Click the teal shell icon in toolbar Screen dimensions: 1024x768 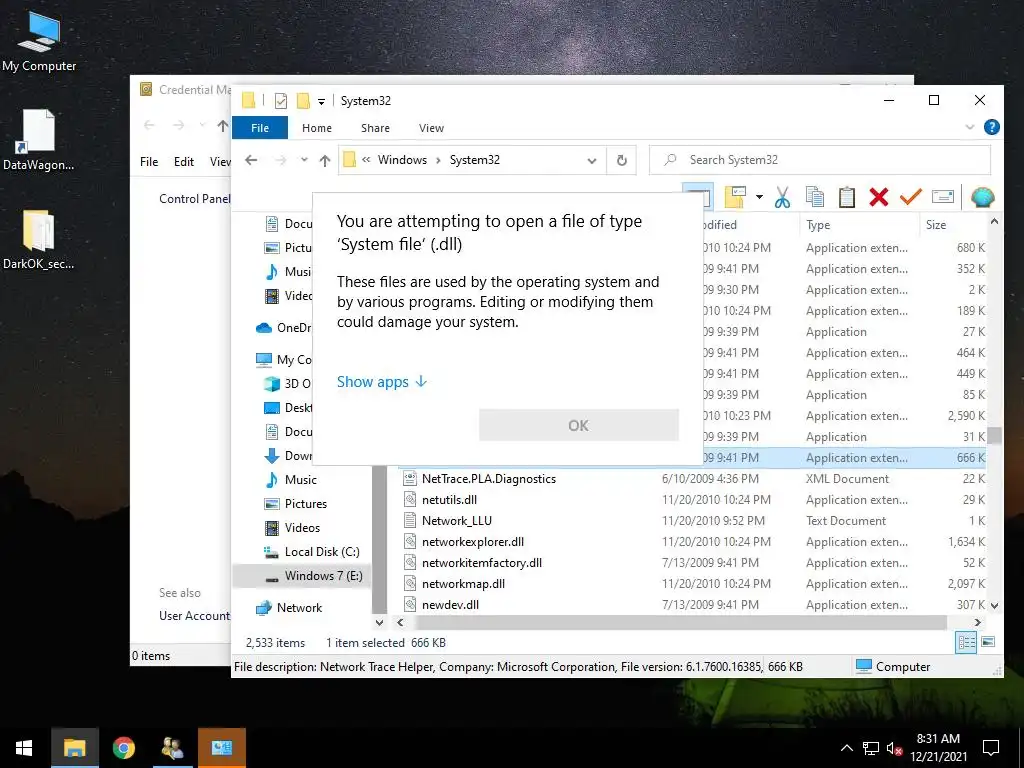(982, 197)
